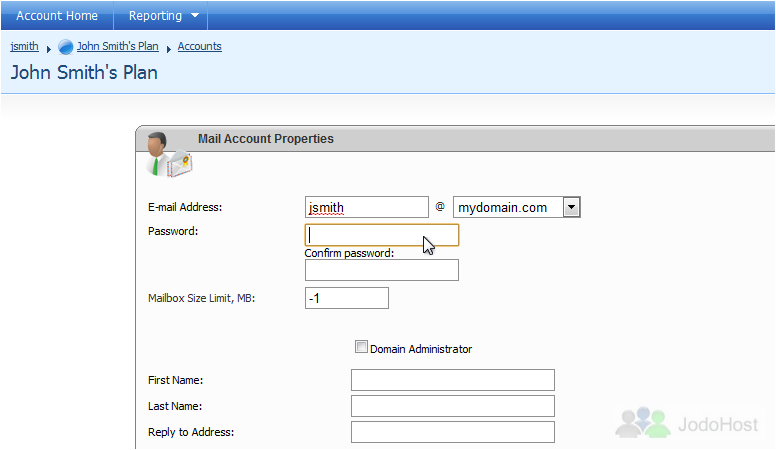Click the mail account user icon
776x450 pixels.
coord(169,154)
